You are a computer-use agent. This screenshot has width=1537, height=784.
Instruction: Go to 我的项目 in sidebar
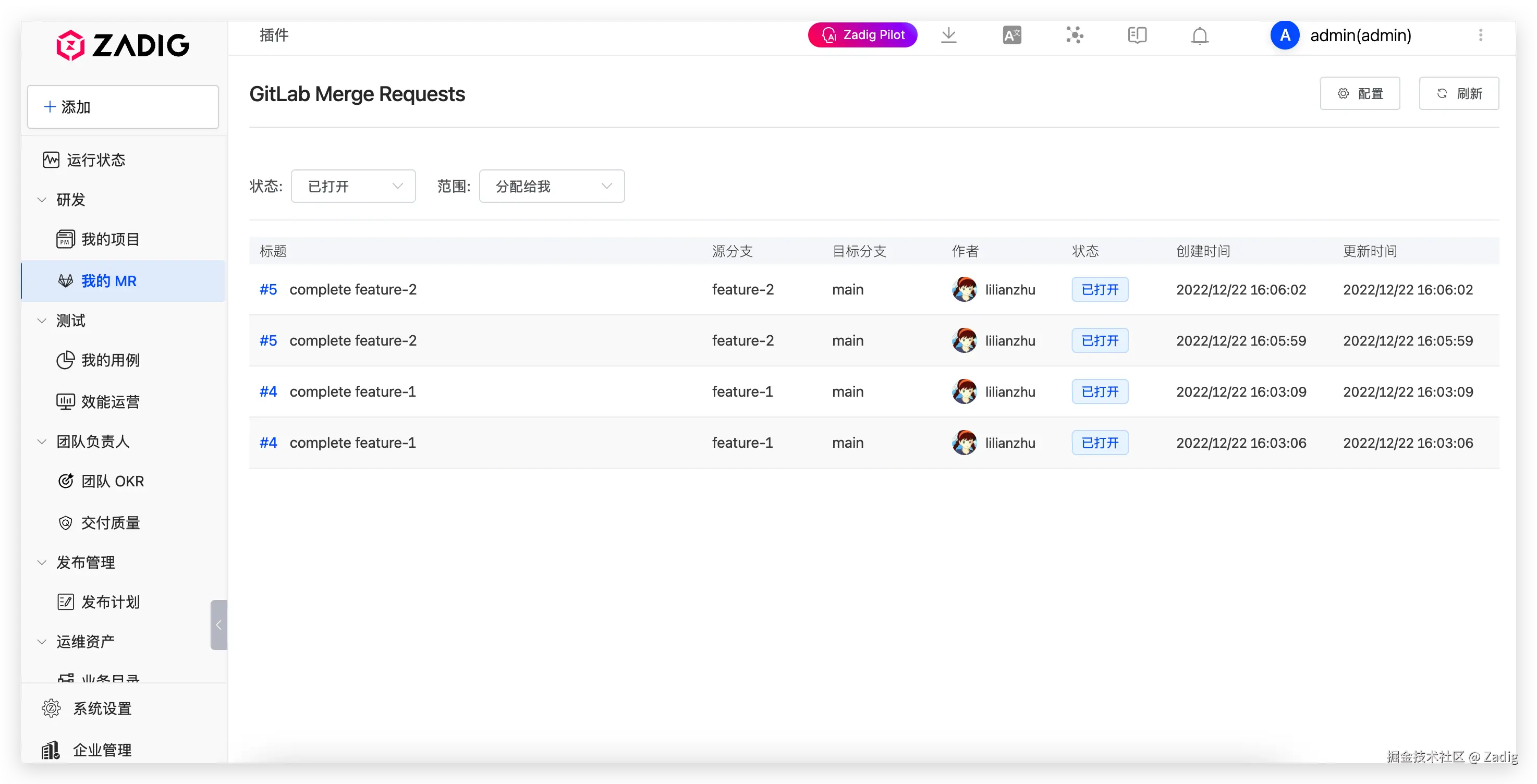(x=111, y=239)
